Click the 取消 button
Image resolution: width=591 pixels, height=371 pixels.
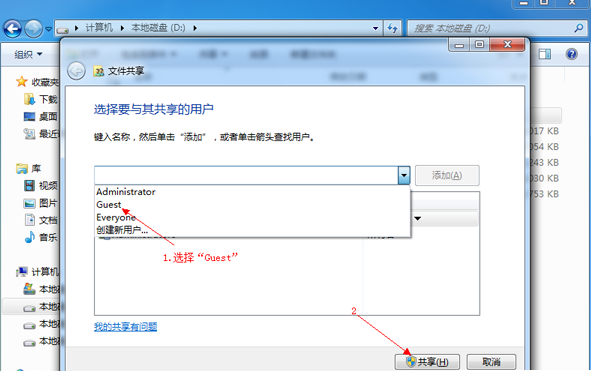click(x=491, y=362)
